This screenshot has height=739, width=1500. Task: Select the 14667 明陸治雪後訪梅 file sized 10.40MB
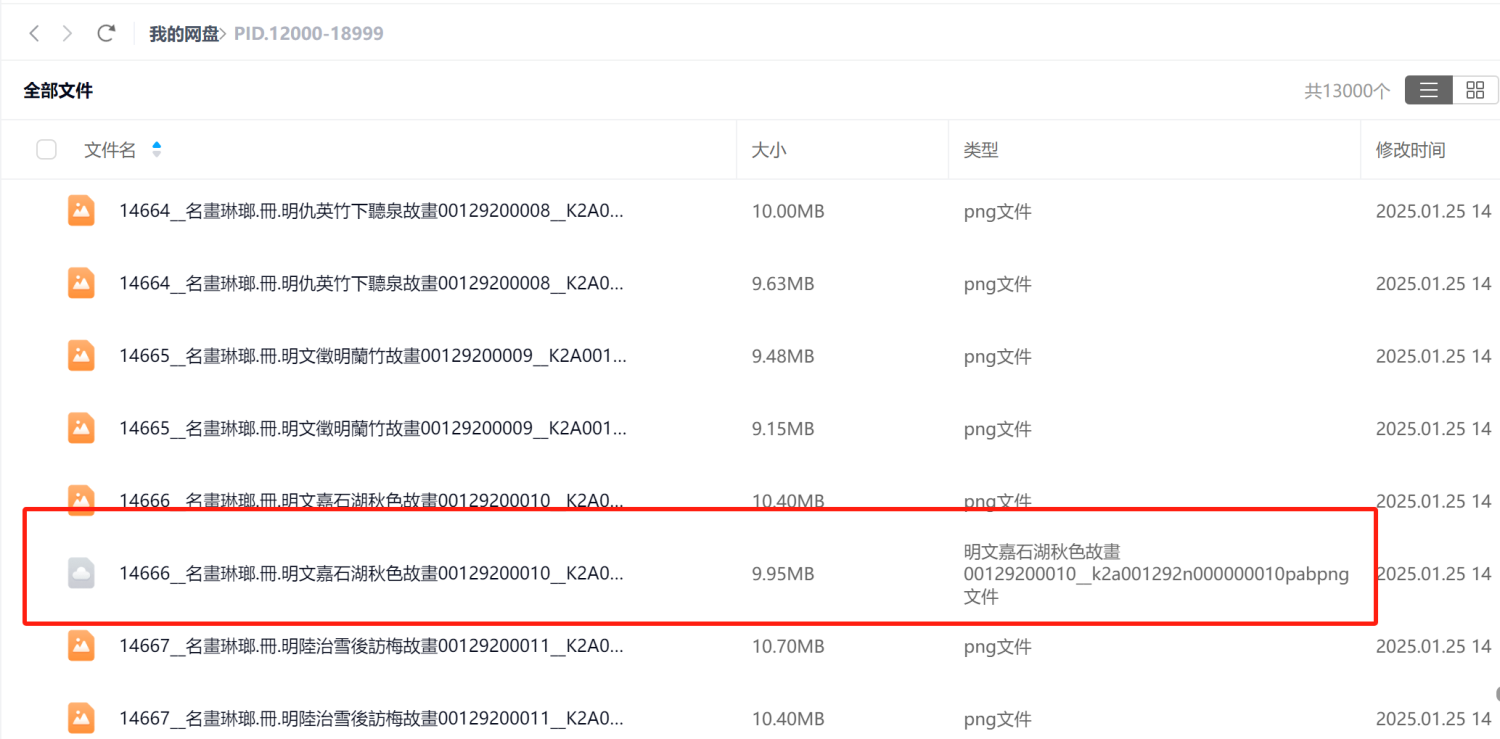[x=371, y=718]
